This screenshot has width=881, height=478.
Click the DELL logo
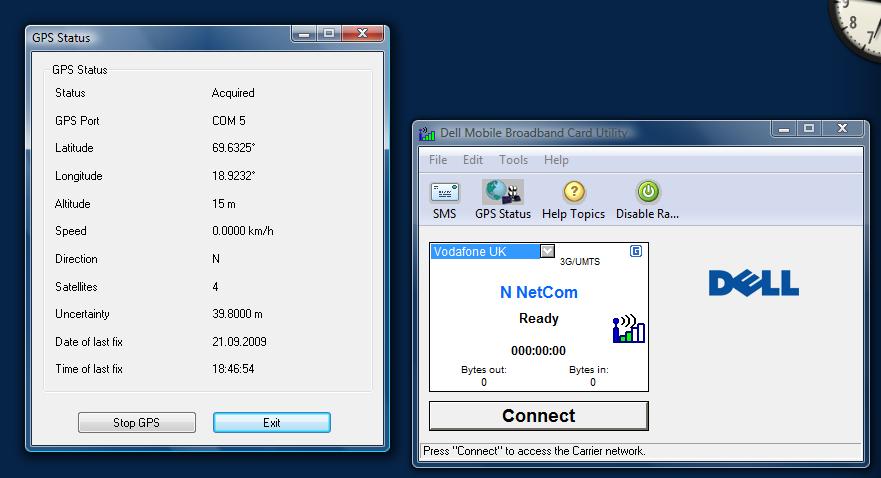[x=753, y=283]
